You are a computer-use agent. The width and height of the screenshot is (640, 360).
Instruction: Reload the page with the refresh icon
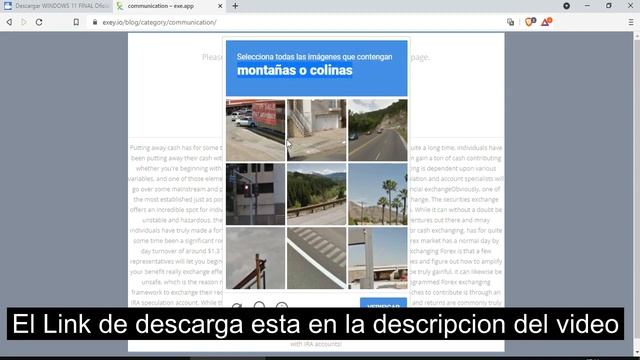(39, 22)
